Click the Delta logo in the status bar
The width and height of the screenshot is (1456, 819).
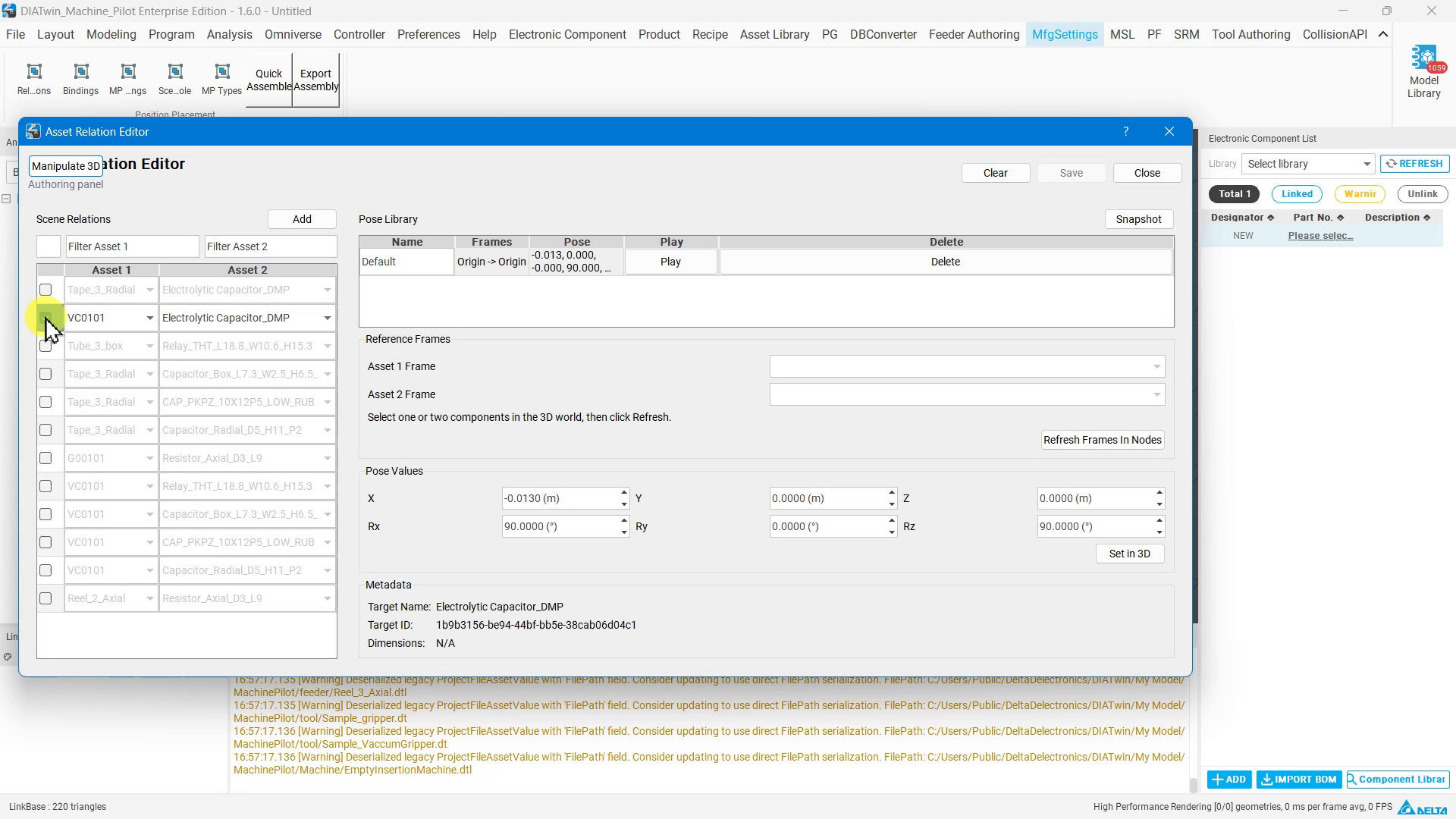click(1423, 807)
